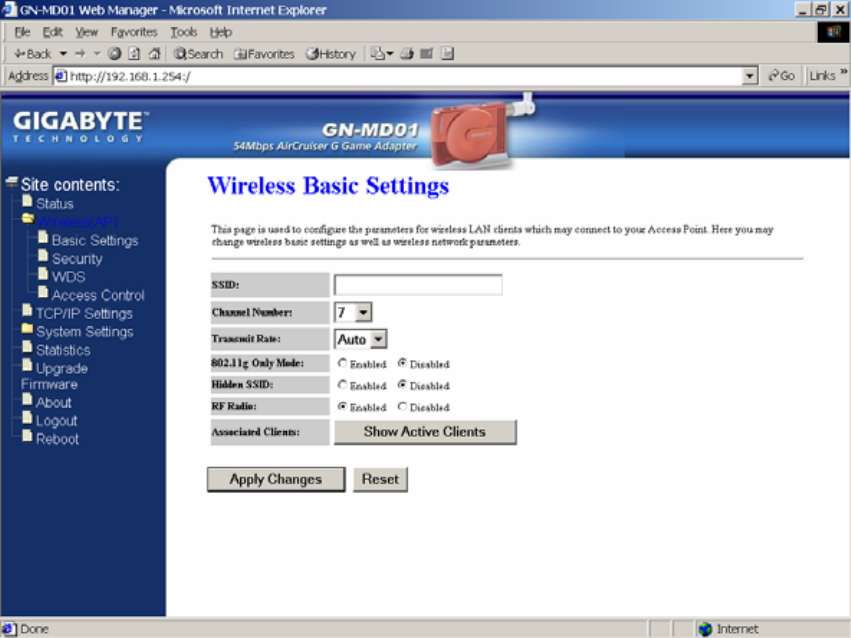
Task: Click the page icon beside Status
Action: [x=27, y=201]
